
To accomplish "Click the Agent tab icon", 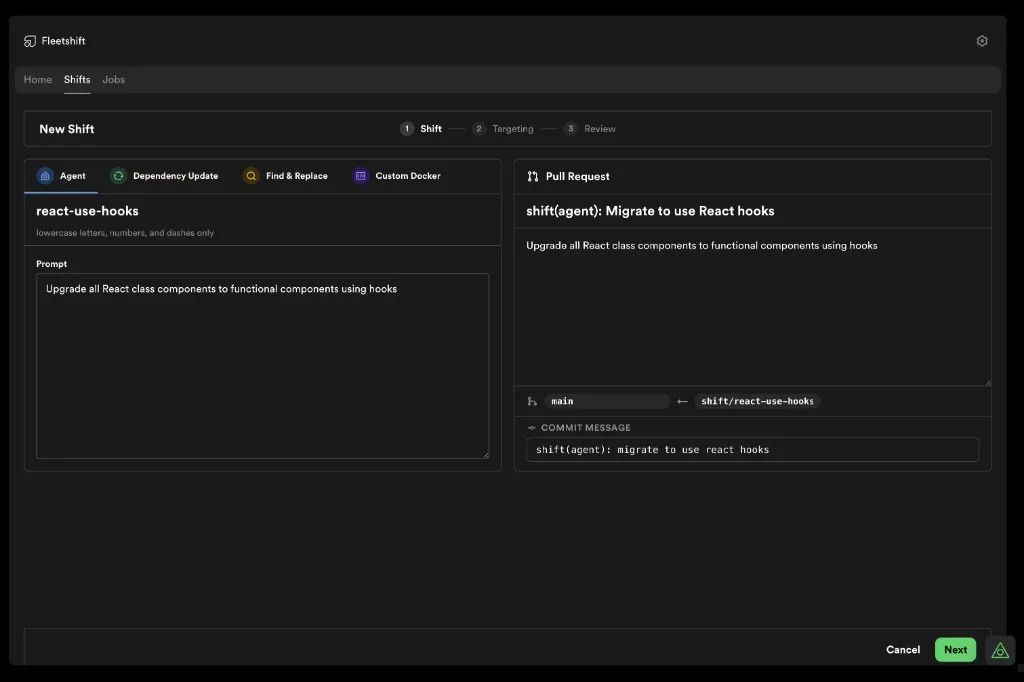I will pyautogui.click(x=45, y=176).
